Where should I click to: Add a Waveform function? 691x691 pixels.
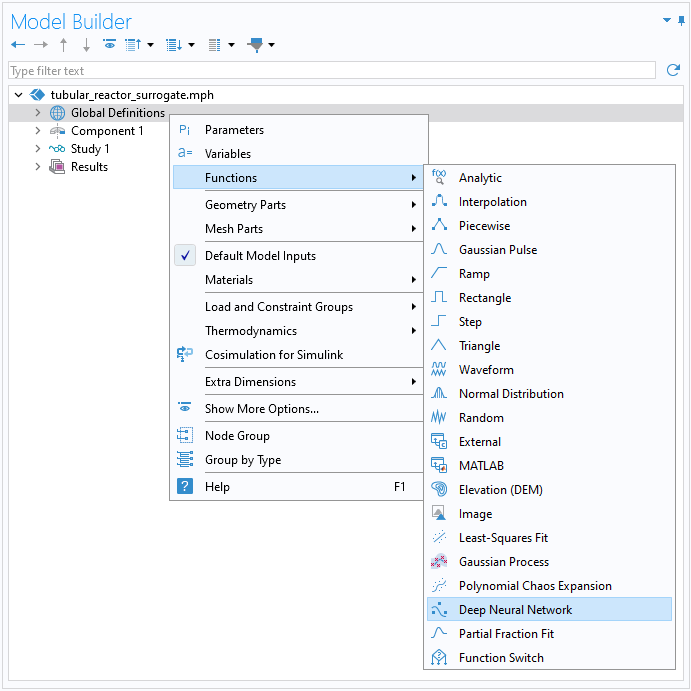click(x=549, y=370)
